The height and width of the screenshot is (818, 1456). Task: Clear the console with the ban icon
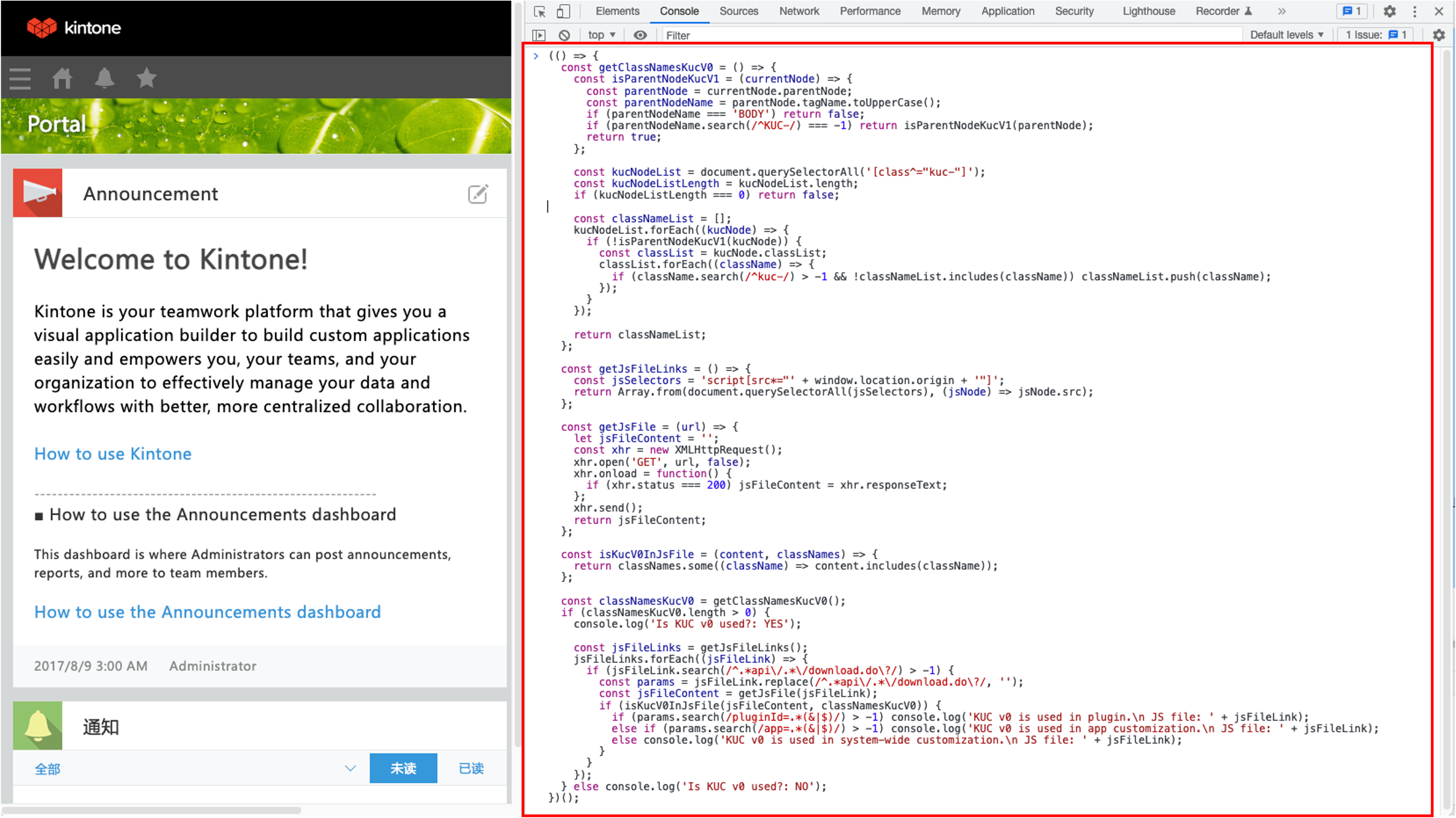click(x=564, y=35)
